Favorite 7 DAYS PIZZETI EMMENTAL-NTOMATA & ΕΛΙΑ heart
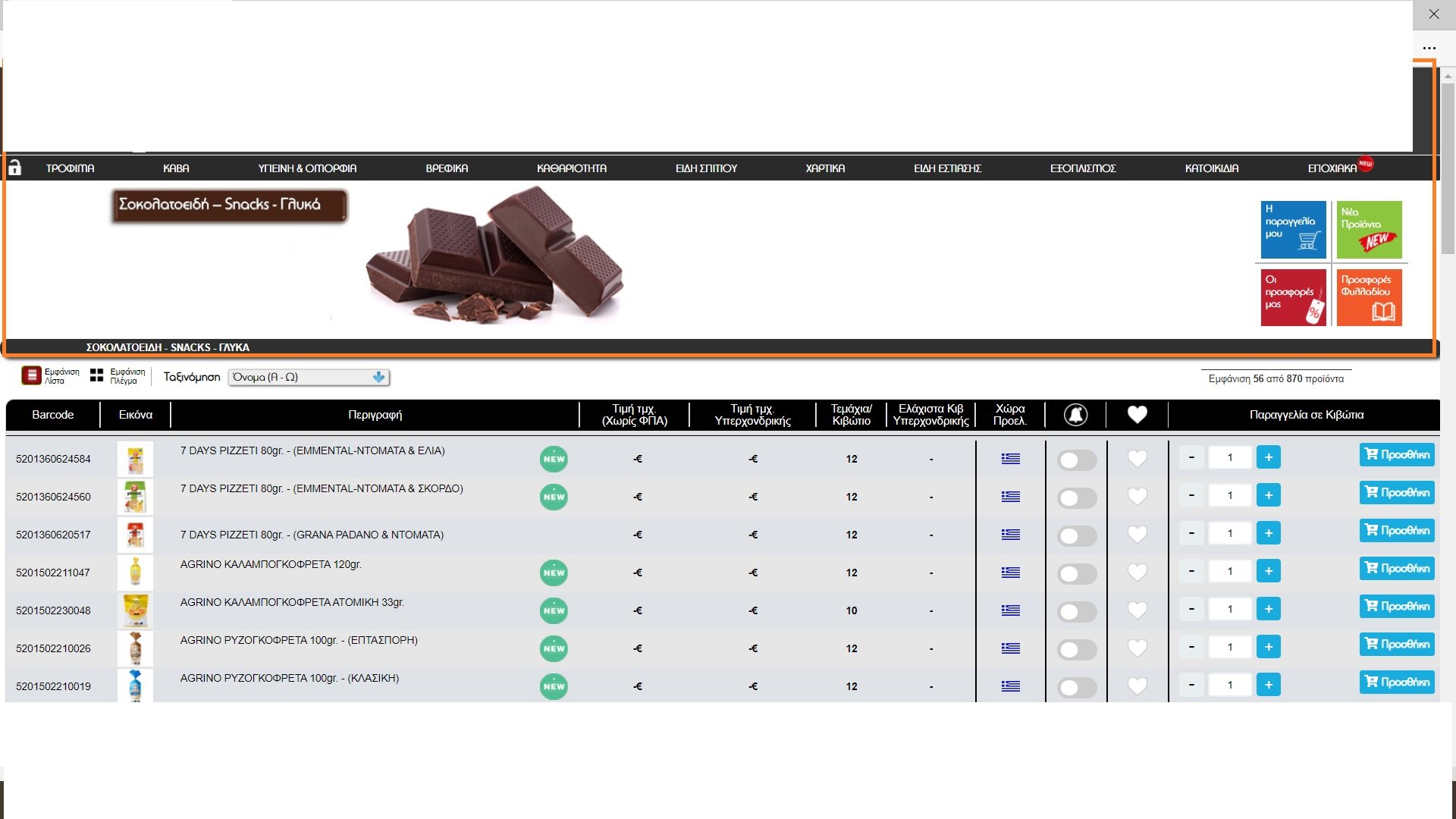This screenshot has width=1456, height=819. (x=1137, y=458)
